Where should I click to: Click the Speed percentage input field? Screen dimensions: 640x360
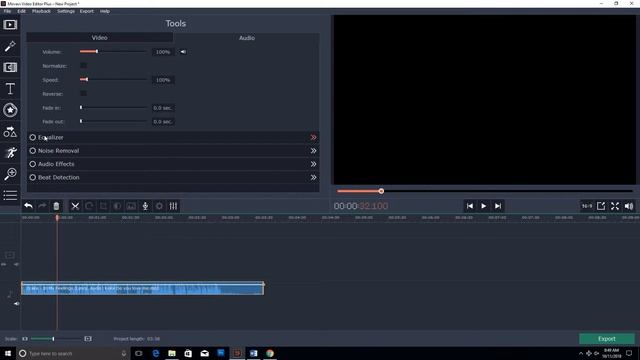click(163, 80)
